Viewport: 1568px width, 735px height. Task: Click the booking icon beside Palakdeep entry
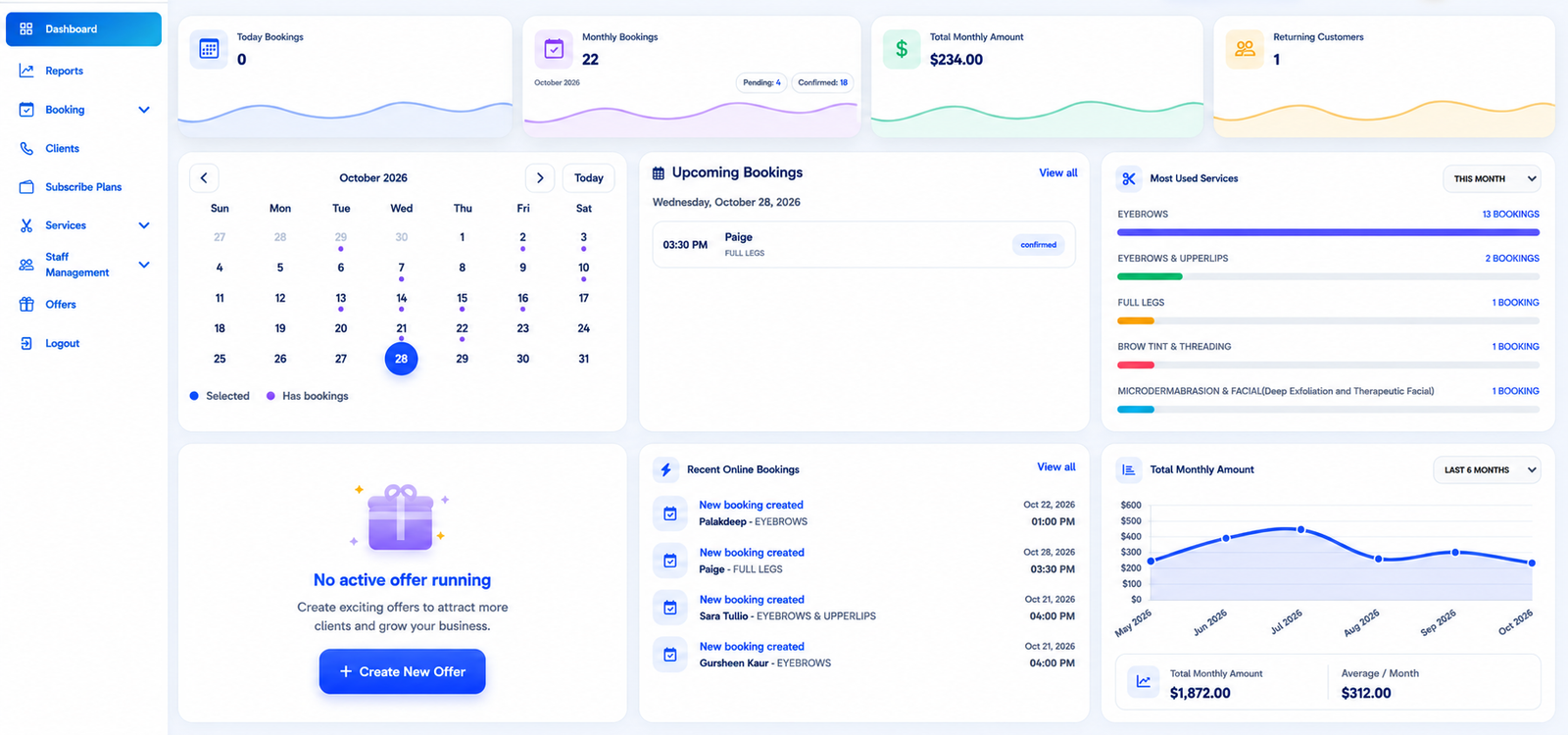(670, 514)
